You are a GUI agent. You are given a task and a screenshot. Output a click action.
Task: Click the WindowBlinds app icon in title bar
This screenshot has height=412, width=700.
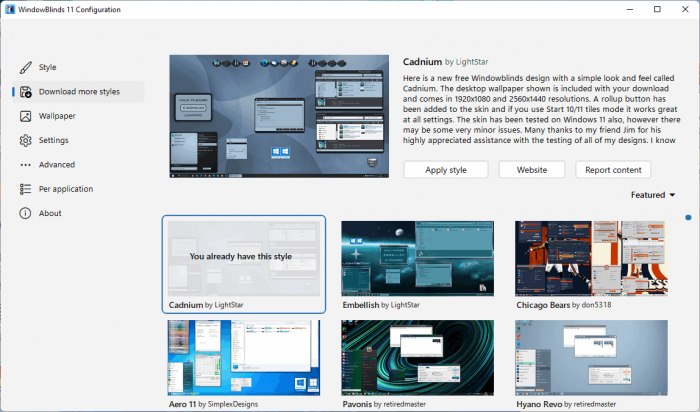pyautogui.click(x=9, y=9)
